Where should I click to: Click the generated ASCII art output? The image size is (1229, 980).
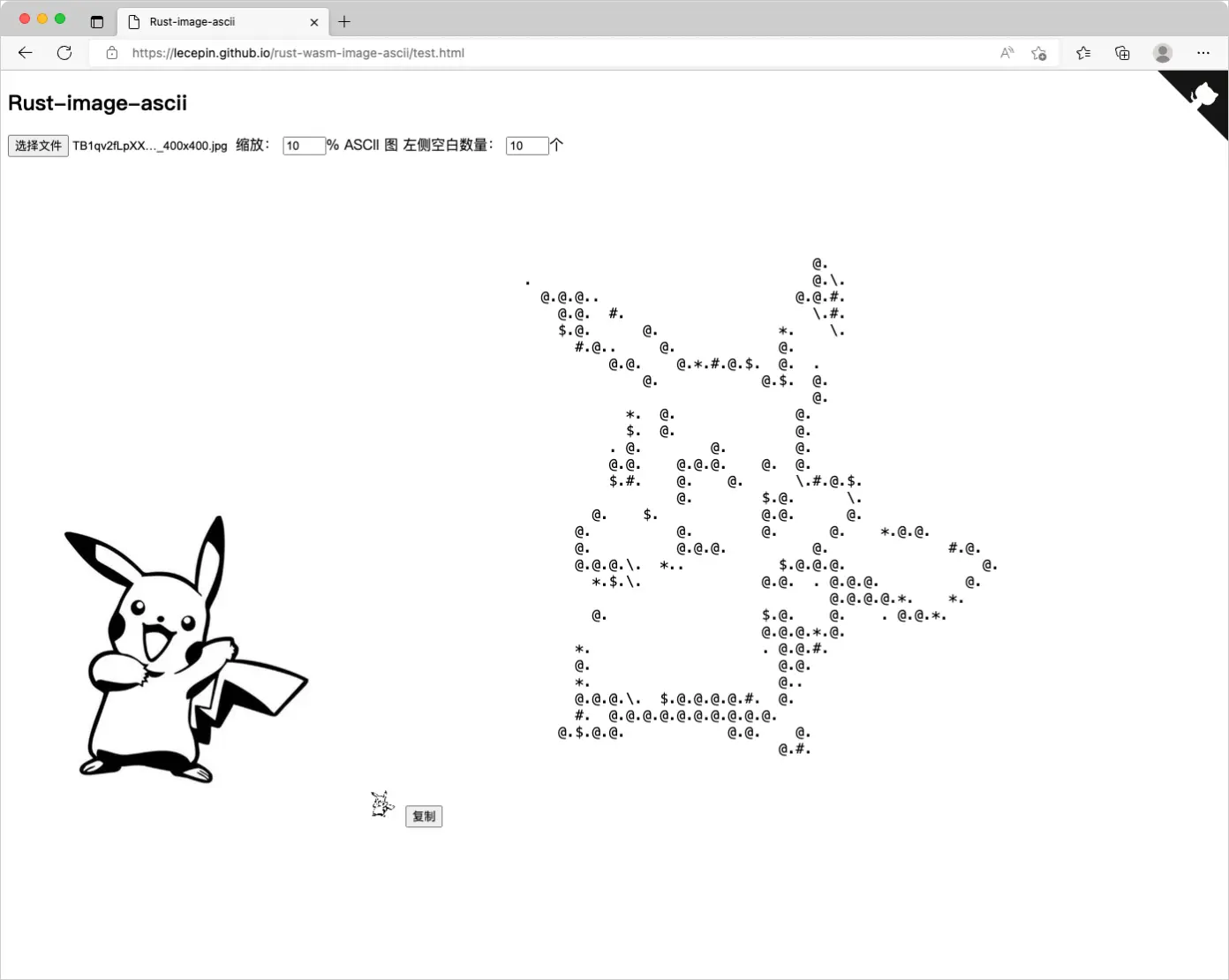click(x=761, y=507)
